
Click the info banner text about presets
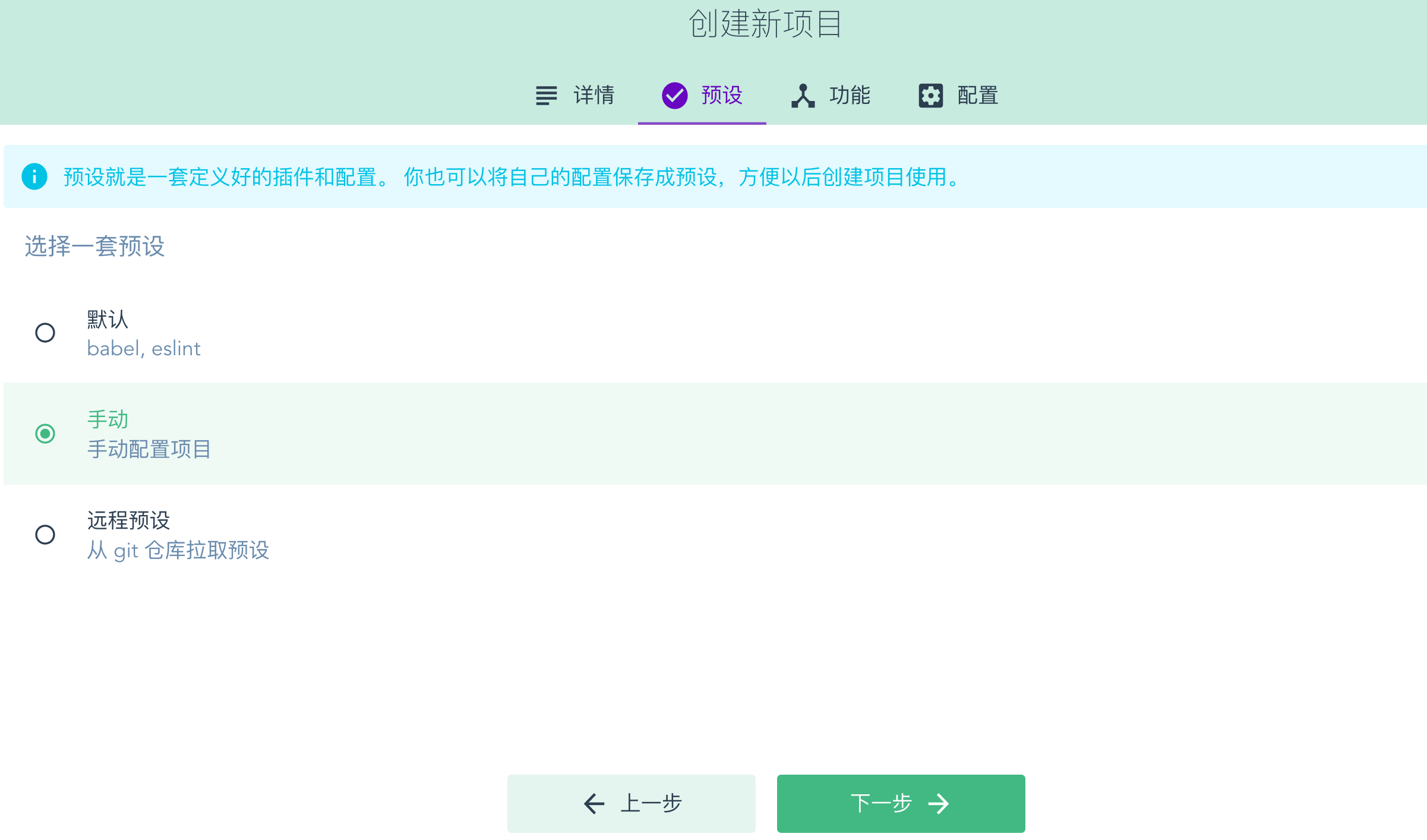[511, 176]
